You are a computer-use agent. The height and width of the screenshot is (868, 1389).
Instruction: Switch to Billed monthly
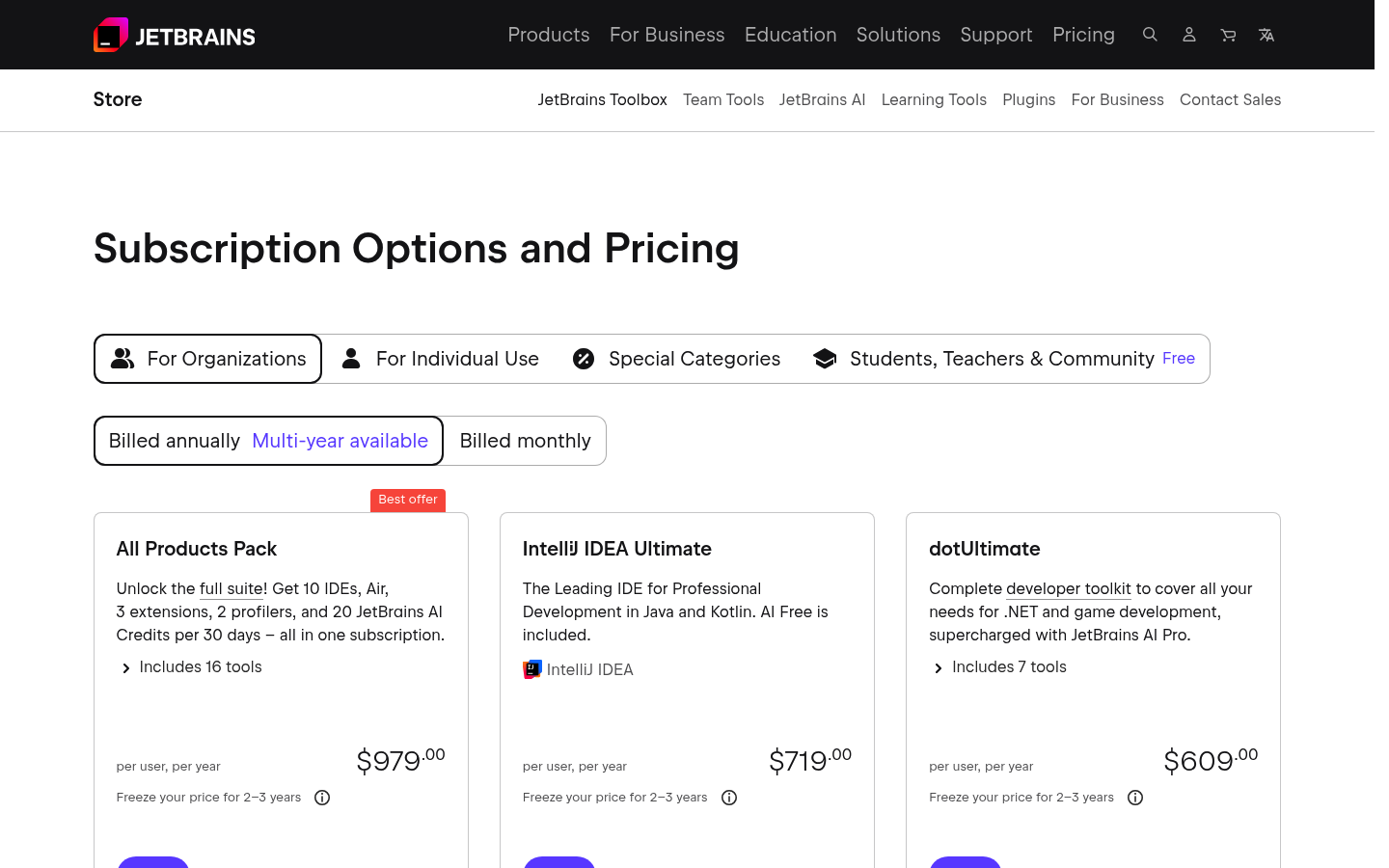pyautogui.click(x=526, y=441)
